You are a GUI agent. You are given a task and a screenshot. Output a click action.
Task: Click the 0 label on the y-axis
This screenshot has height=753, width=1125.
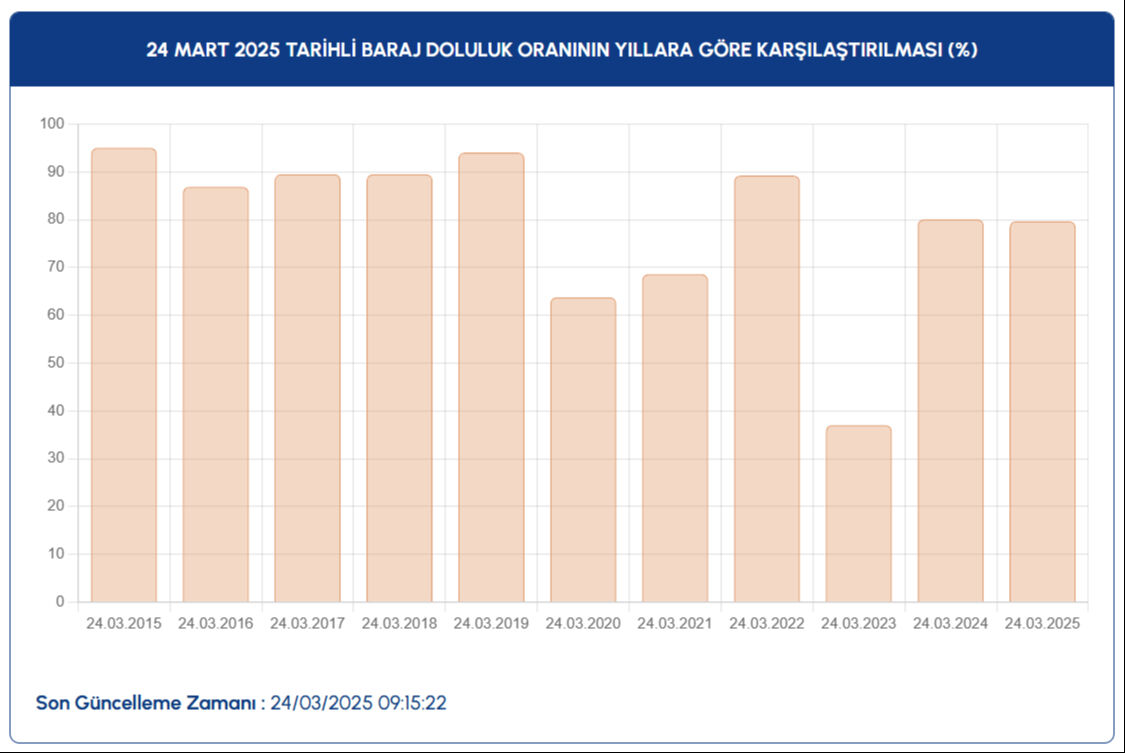coord(59,602)
